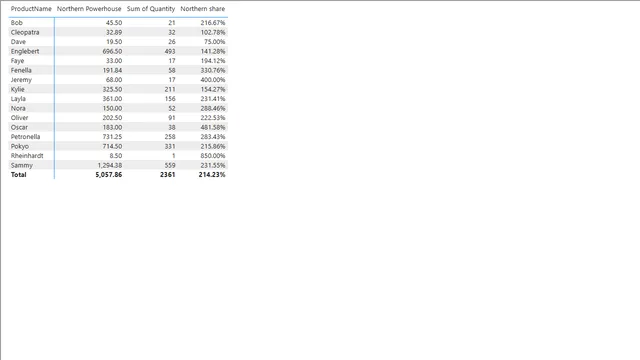
Task: Select the Sammy product name cell
Action: [22, 165]
